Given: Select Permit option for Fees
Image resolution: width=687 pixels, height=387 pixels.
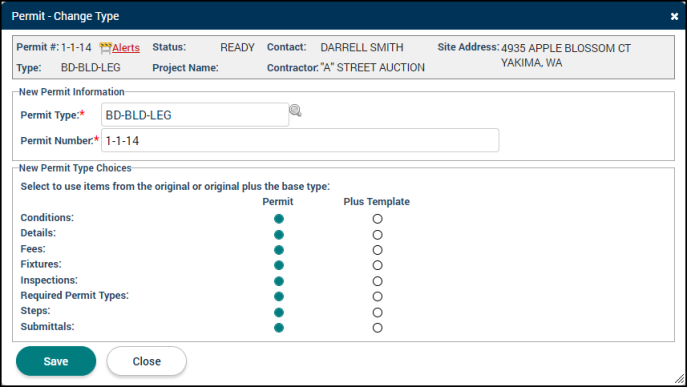Looking at the screenshot, I should (279, 250).
